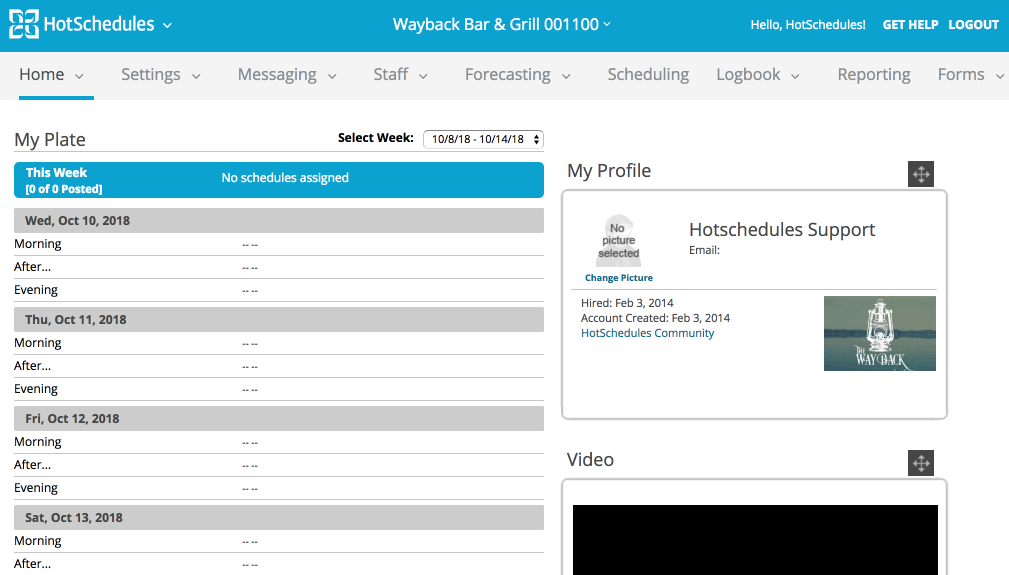Image resolution: width=1009 pixels, height=575 pixels.
Task: Open the Scheduling page
Action: (x=648, y=75)
